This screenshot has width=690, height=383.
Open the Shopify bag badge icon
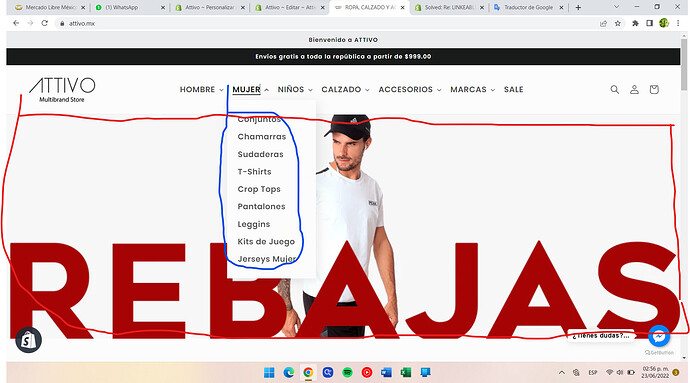coord(29,340)
